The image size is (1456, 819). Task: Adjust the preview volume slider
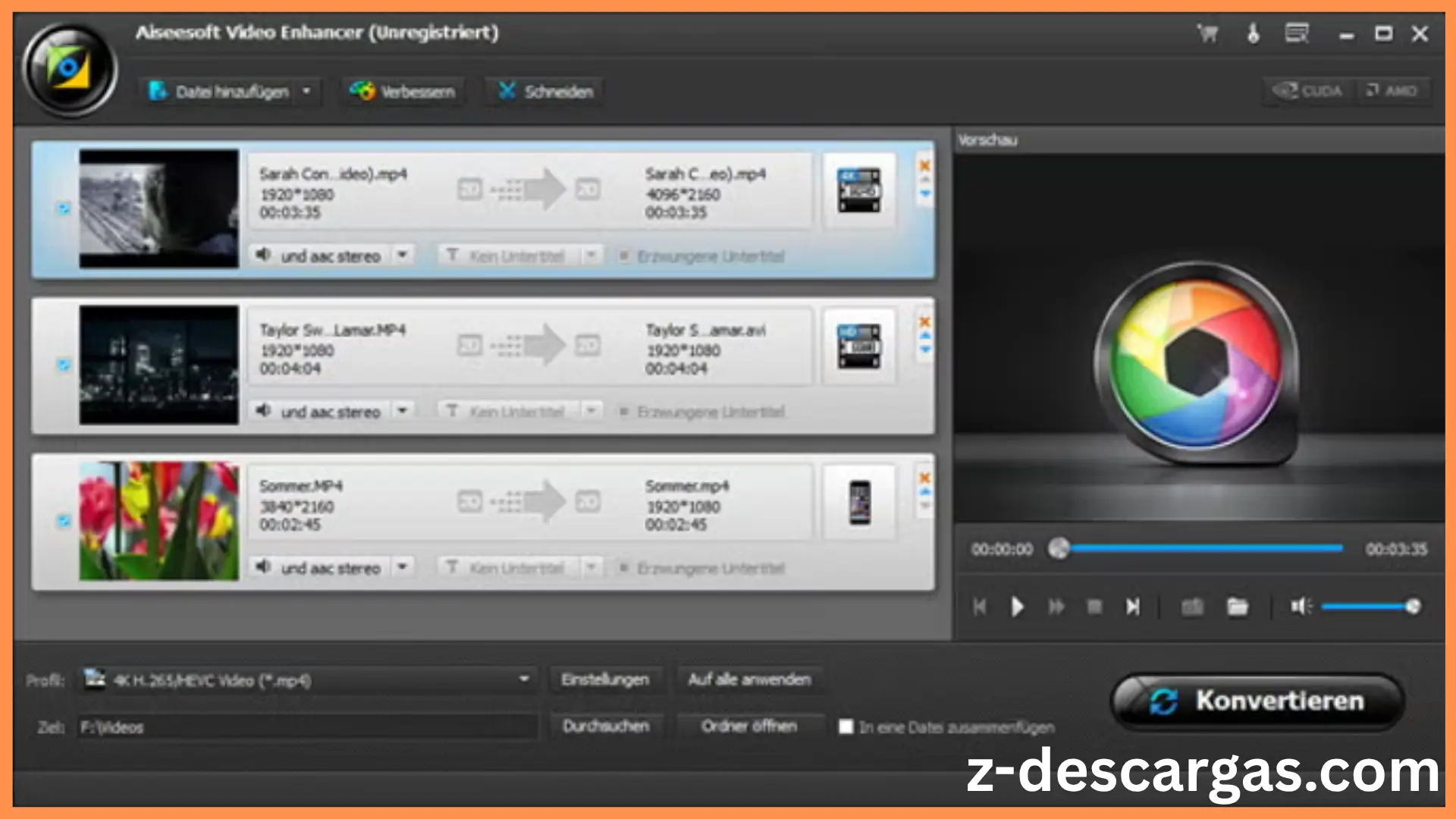(x=1370, y=606)
